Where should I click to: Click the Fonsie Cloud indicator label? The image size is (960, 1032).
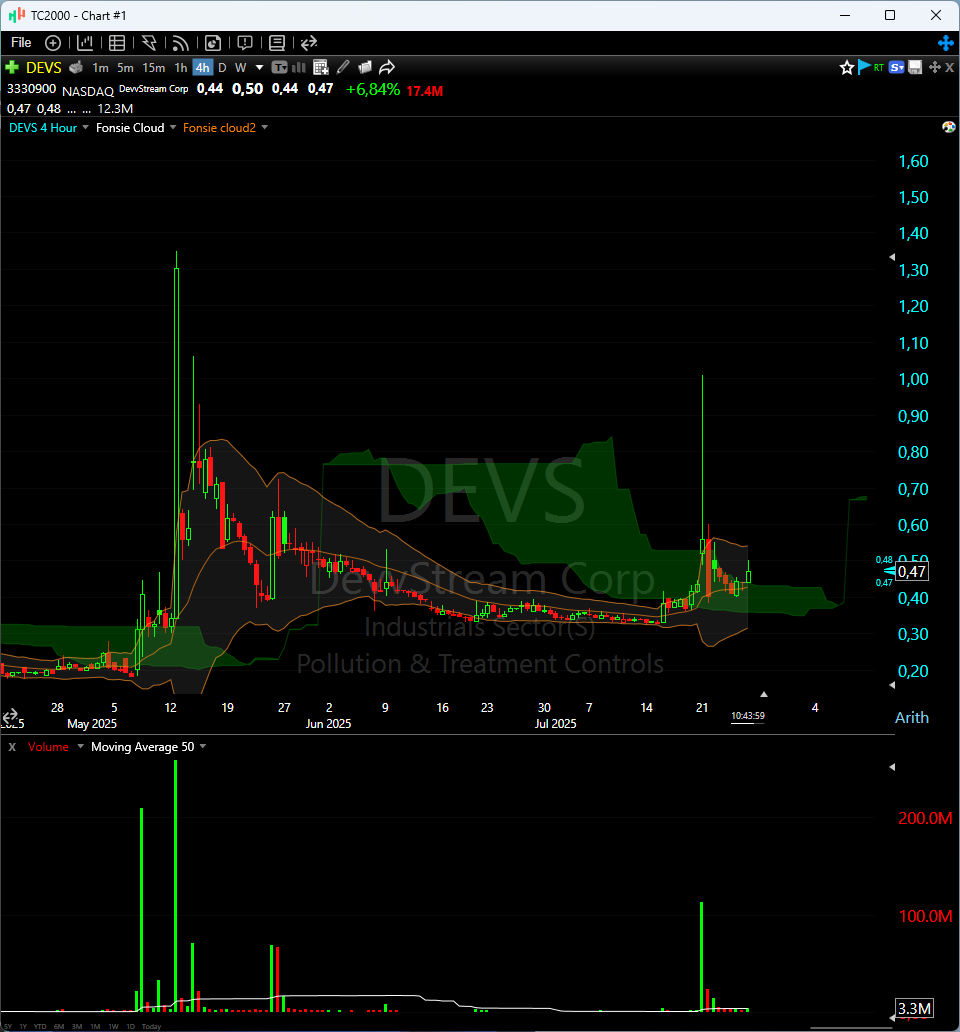(130, 128)
